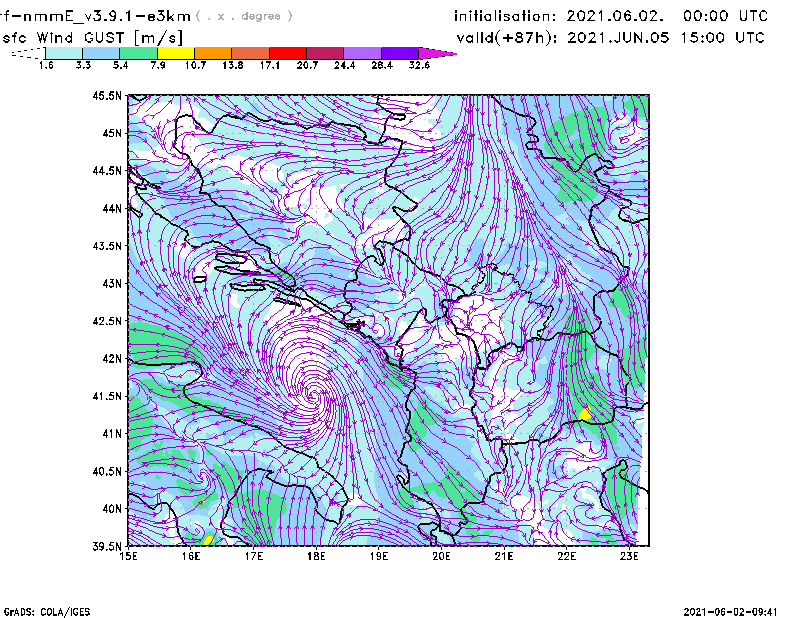Viewport: 800px width, 618px height.
Task: Pick the red 17.1–20.7 legend swatch
Action: pos(288,53)
